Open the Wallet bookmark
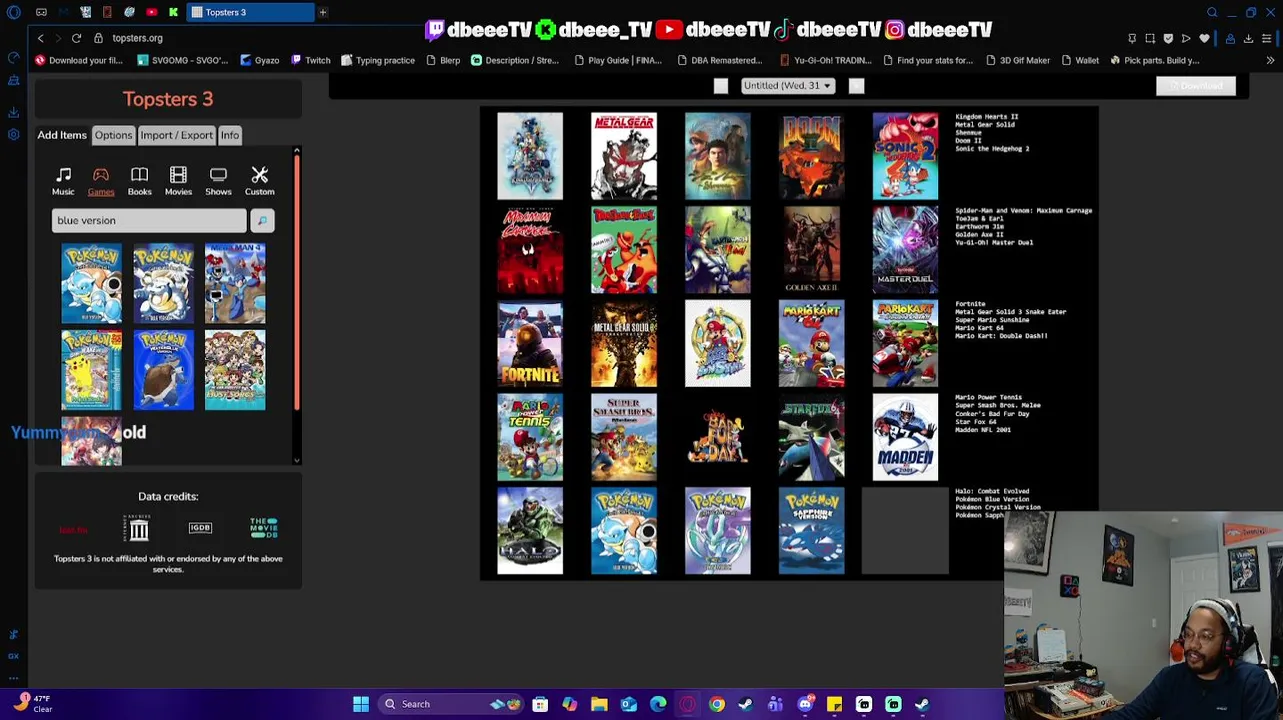 pyautogui.click(x=1080, y=60)
